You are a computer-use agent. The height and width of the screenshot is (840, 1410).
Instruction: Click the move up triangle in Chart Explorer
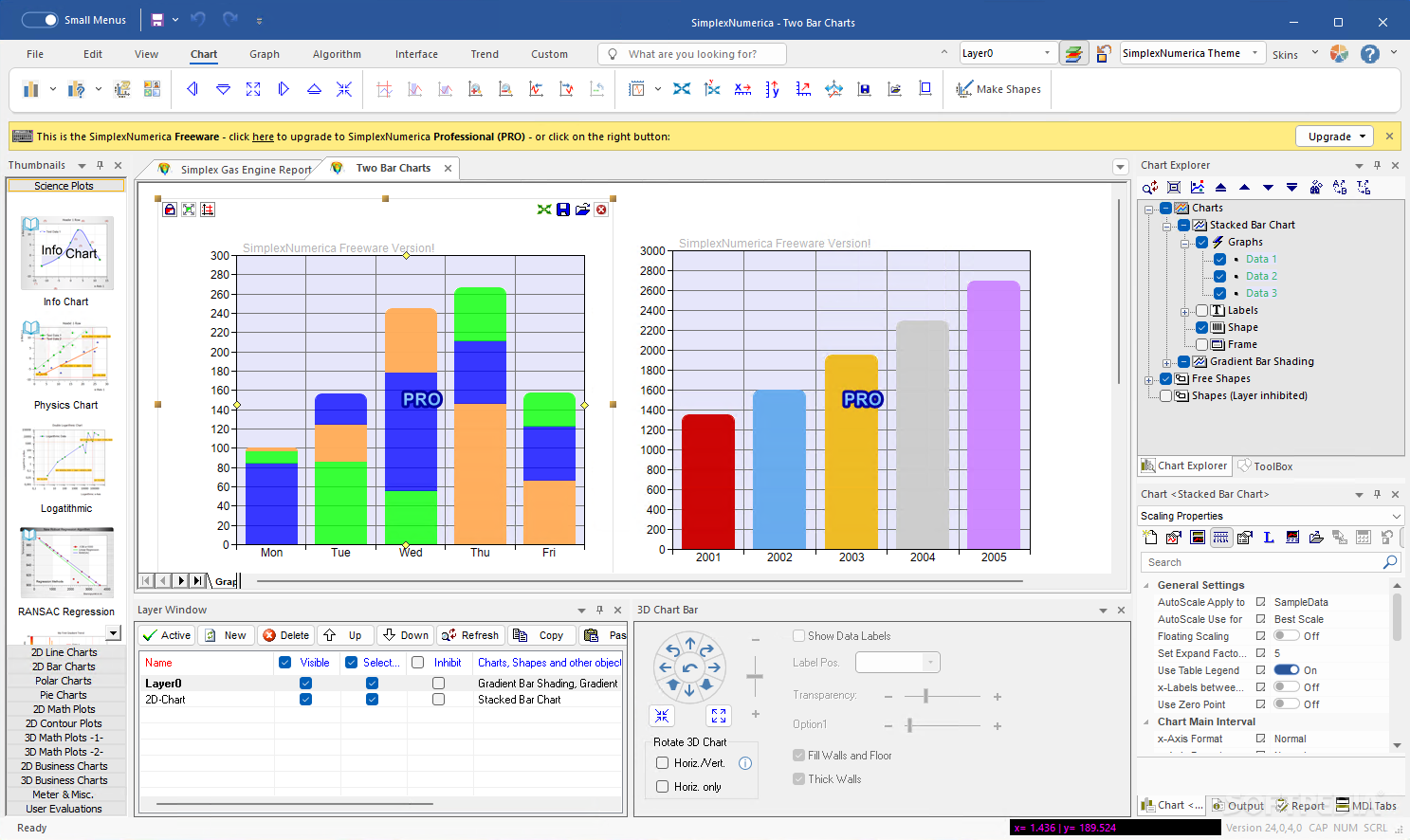point(1245,188)
